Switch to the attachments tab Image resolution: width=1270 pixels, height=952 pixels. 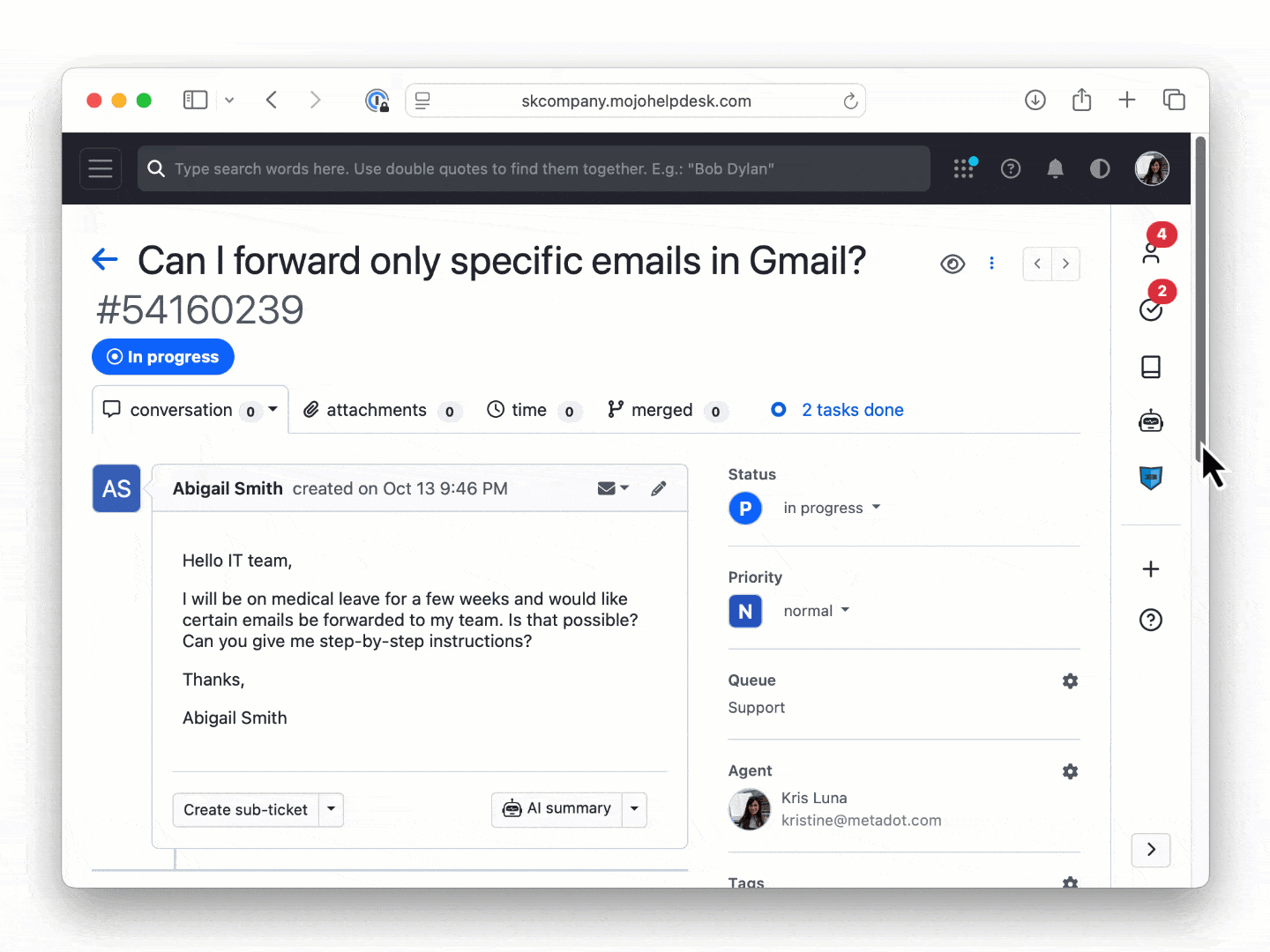tap(377, 410)
